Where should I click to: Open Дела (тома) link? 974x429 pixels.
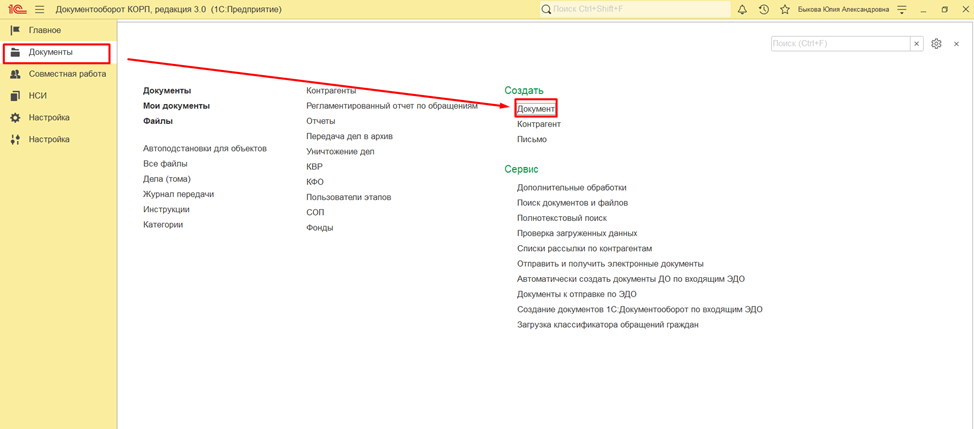click(167, 179)
